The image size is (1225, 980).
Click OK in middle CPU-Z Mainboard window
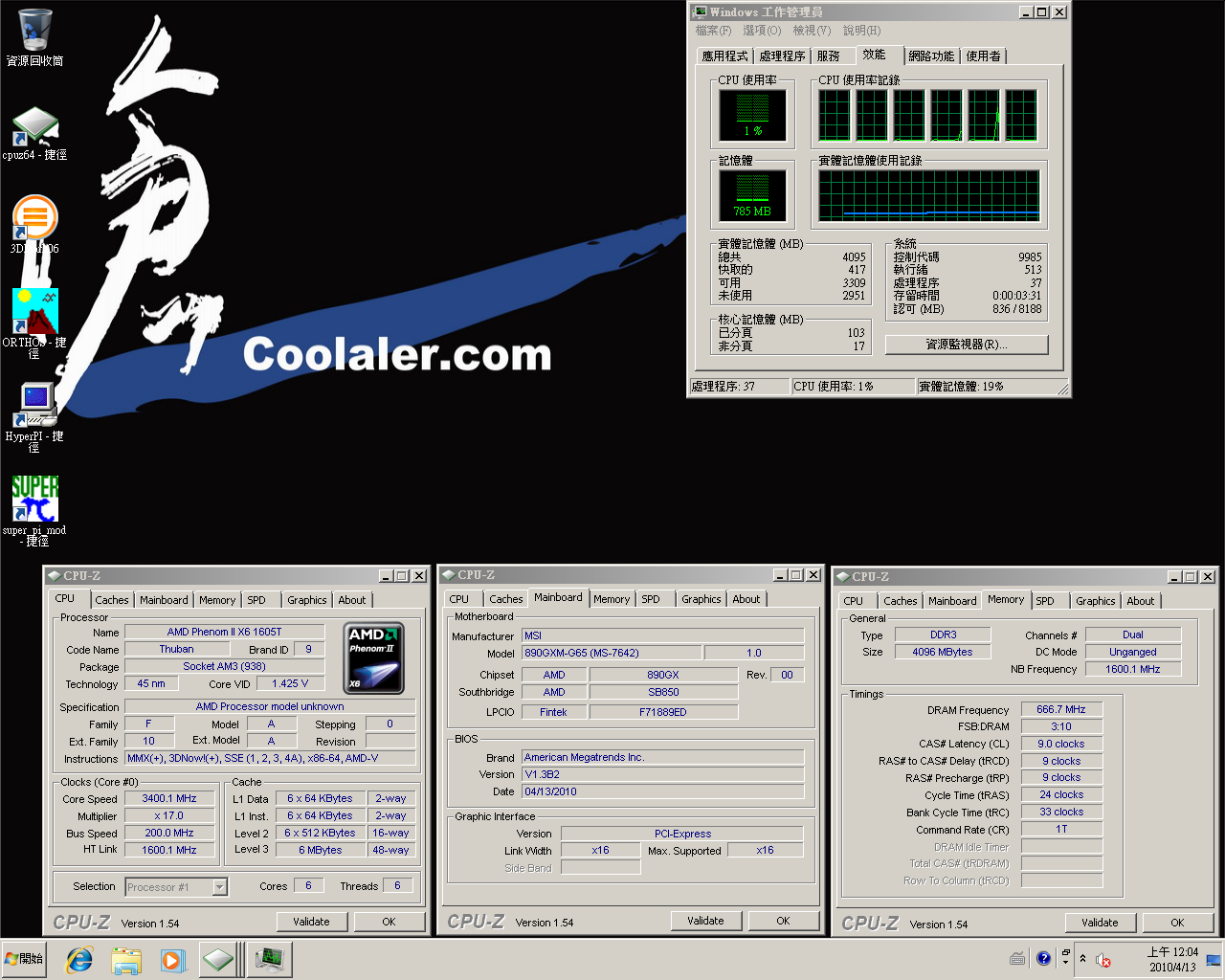tap(783, 921)
